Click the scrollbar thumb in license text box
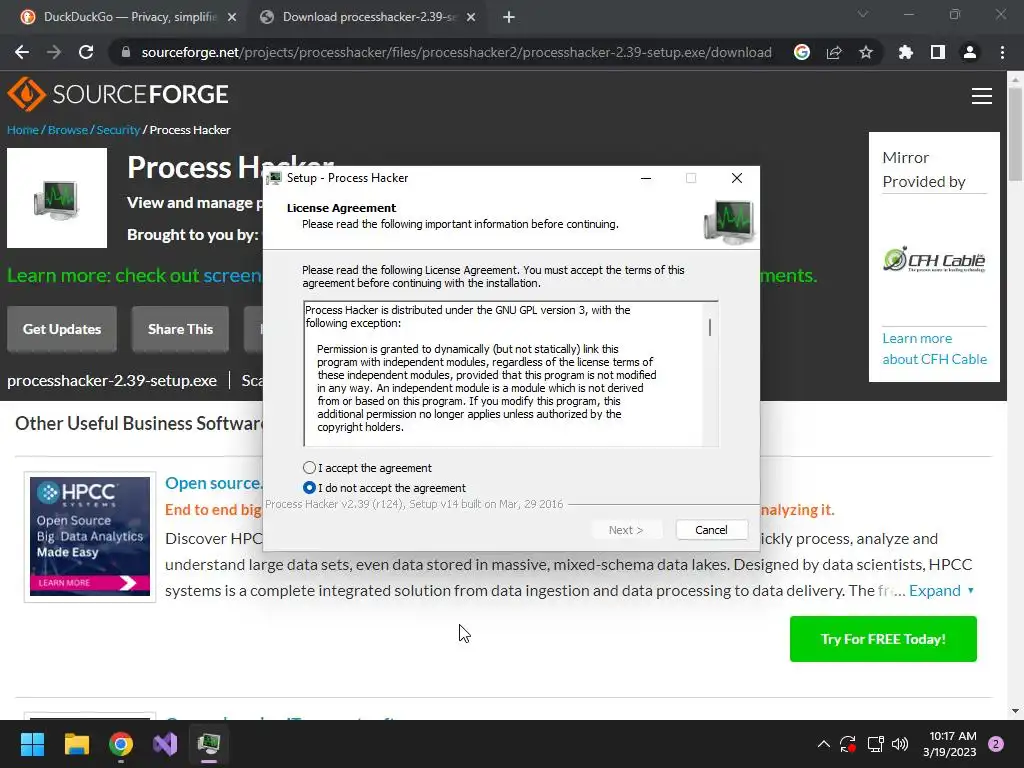Screen dimensions: 1024x768 click(710, 327)
